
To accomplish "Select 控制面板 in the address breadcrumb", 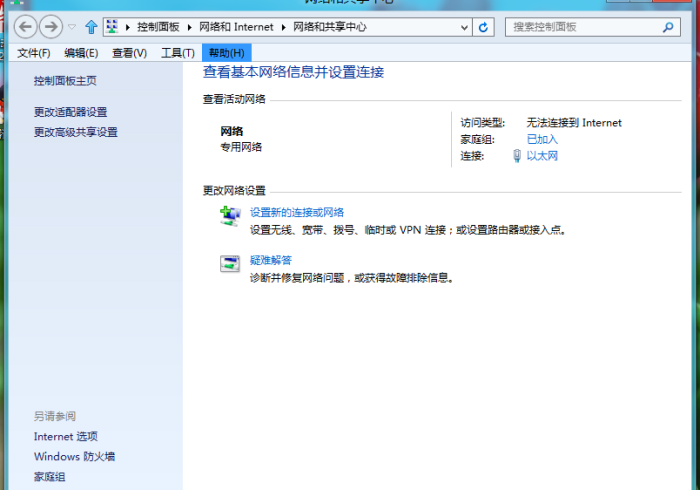I will [158, 27].
